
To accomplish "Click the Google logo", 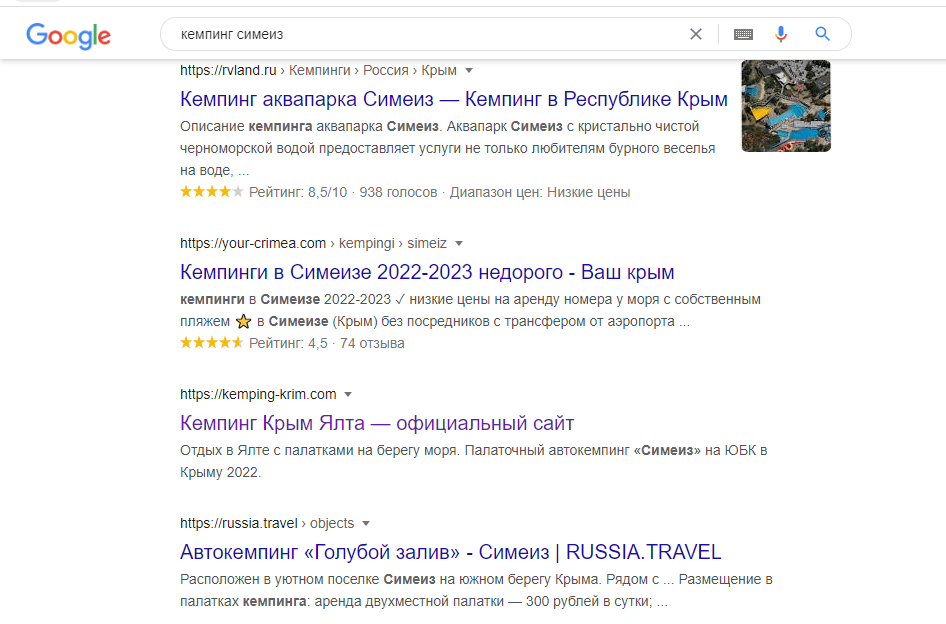I will tap(68, 36).
